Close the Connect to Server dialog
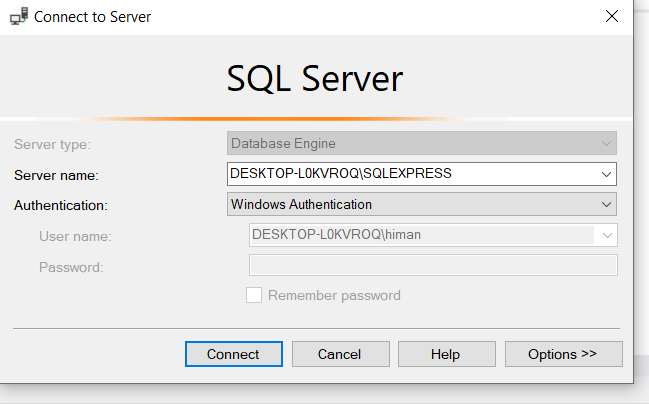Viewport: 649px width, 404px height. click(612, 17)
